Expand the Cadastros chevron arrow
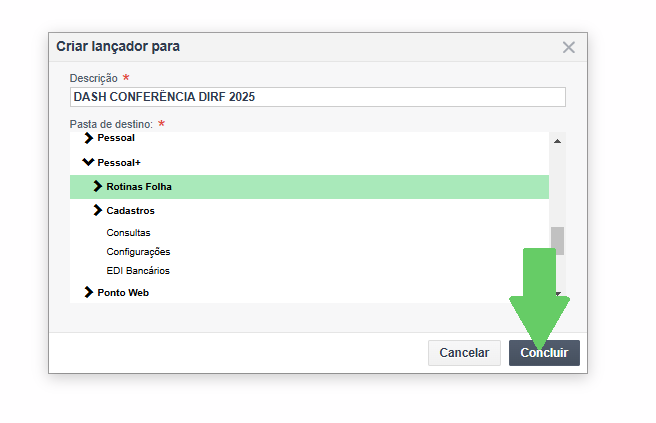 [98, 211]
